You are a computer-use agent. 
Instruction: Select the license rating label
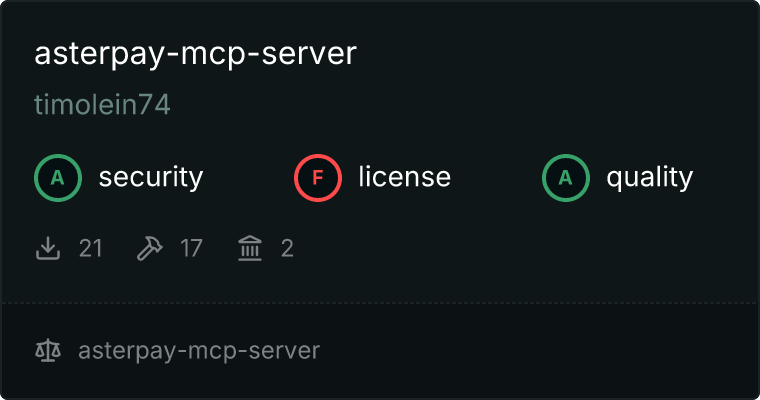(x=405, y=176)
